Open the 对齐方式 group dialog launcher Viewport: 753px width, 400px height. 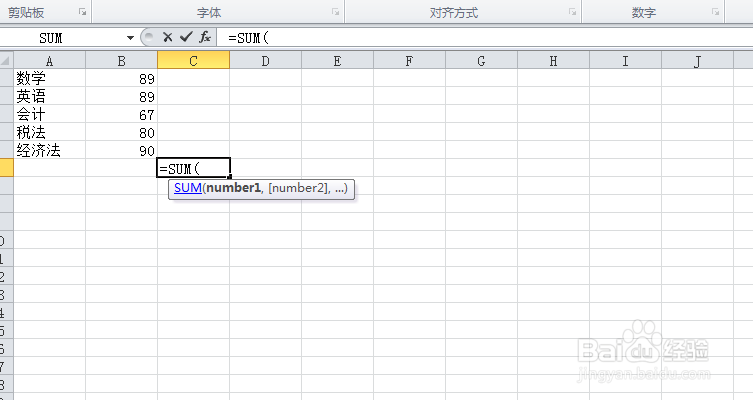(x=572, y=12)
